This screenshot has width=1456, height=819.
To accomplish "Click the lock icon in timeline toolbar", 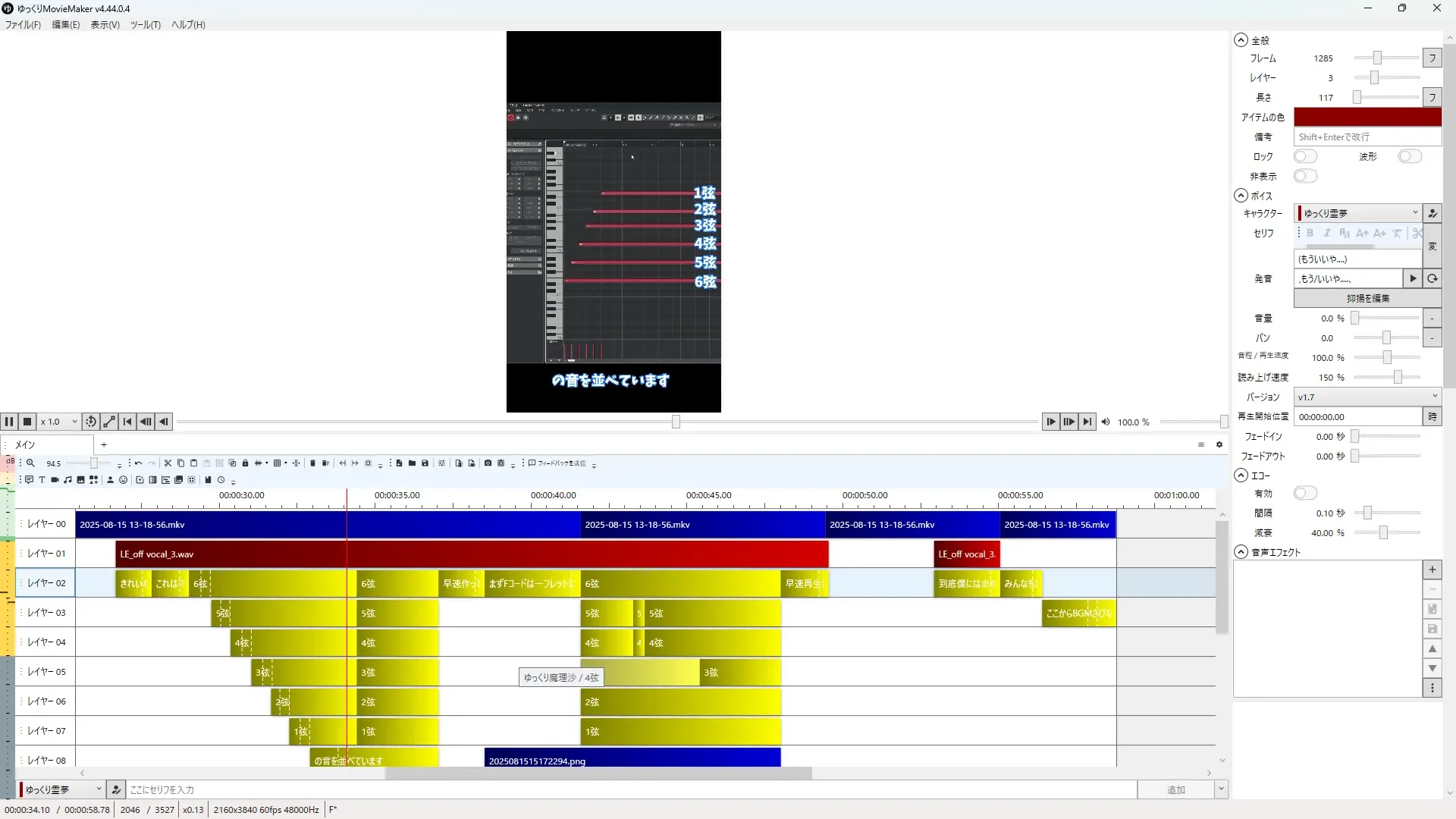I will [x=245, y=463].
